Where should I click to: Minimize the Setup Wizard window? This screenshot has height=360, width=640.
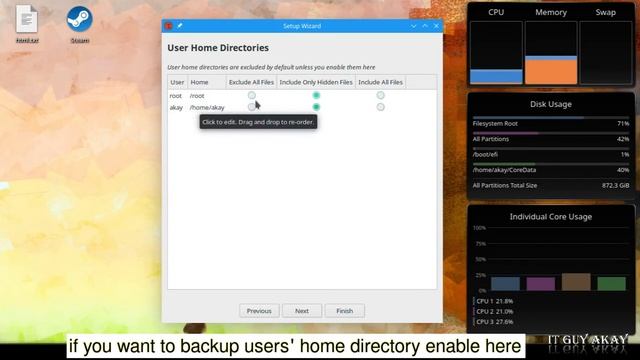pyautogui.click(x=413, y=26)
